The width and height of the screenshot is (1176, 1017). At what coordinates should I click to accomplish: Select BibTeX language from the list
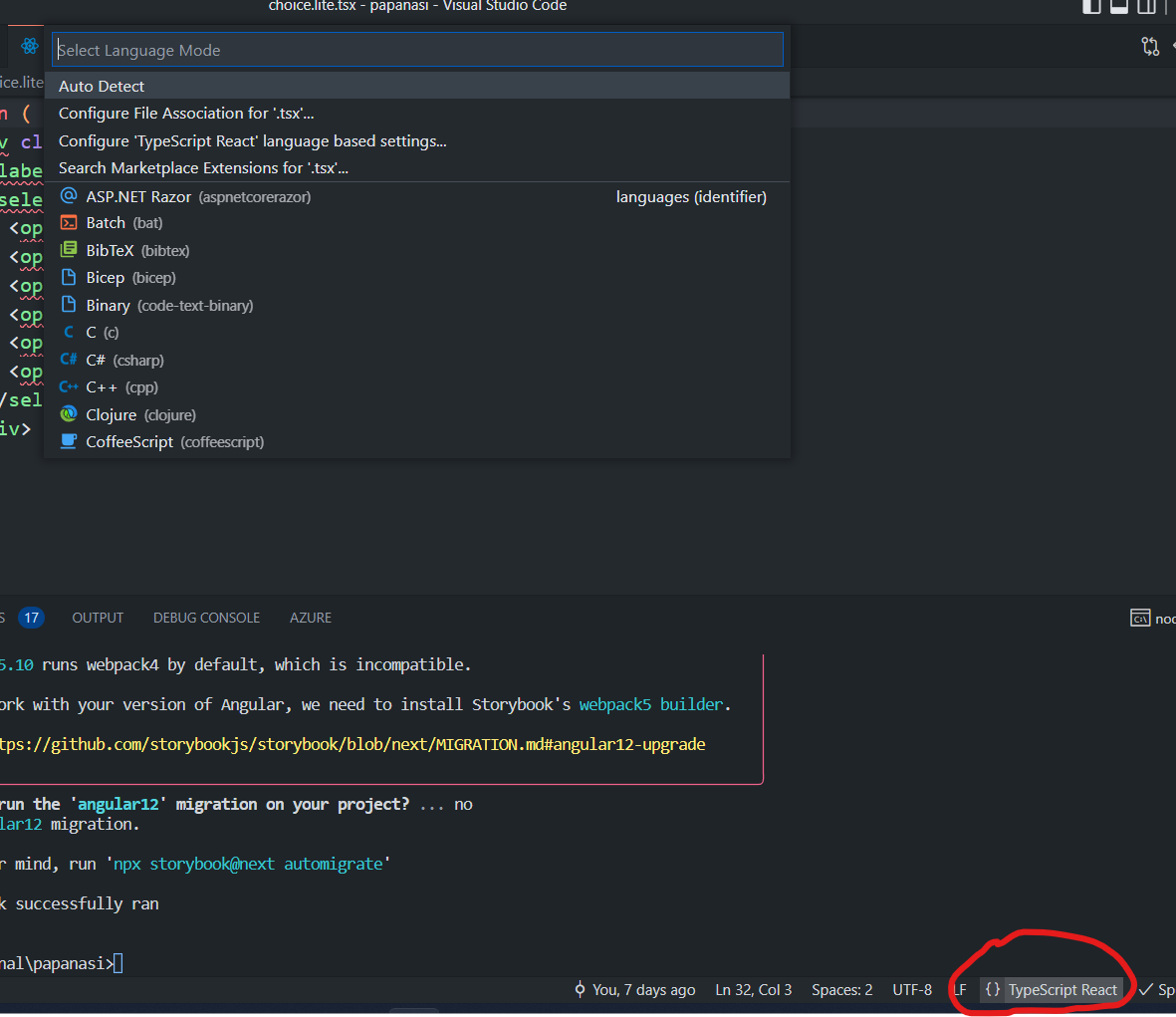click(x=418, y=250)
